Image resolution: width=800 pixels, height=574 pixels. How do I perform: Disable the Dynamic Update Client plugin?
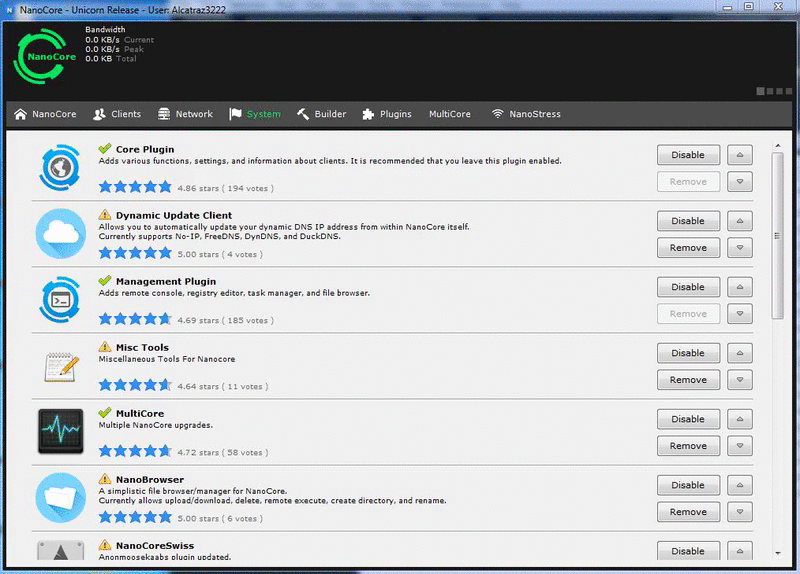(688, 221)
